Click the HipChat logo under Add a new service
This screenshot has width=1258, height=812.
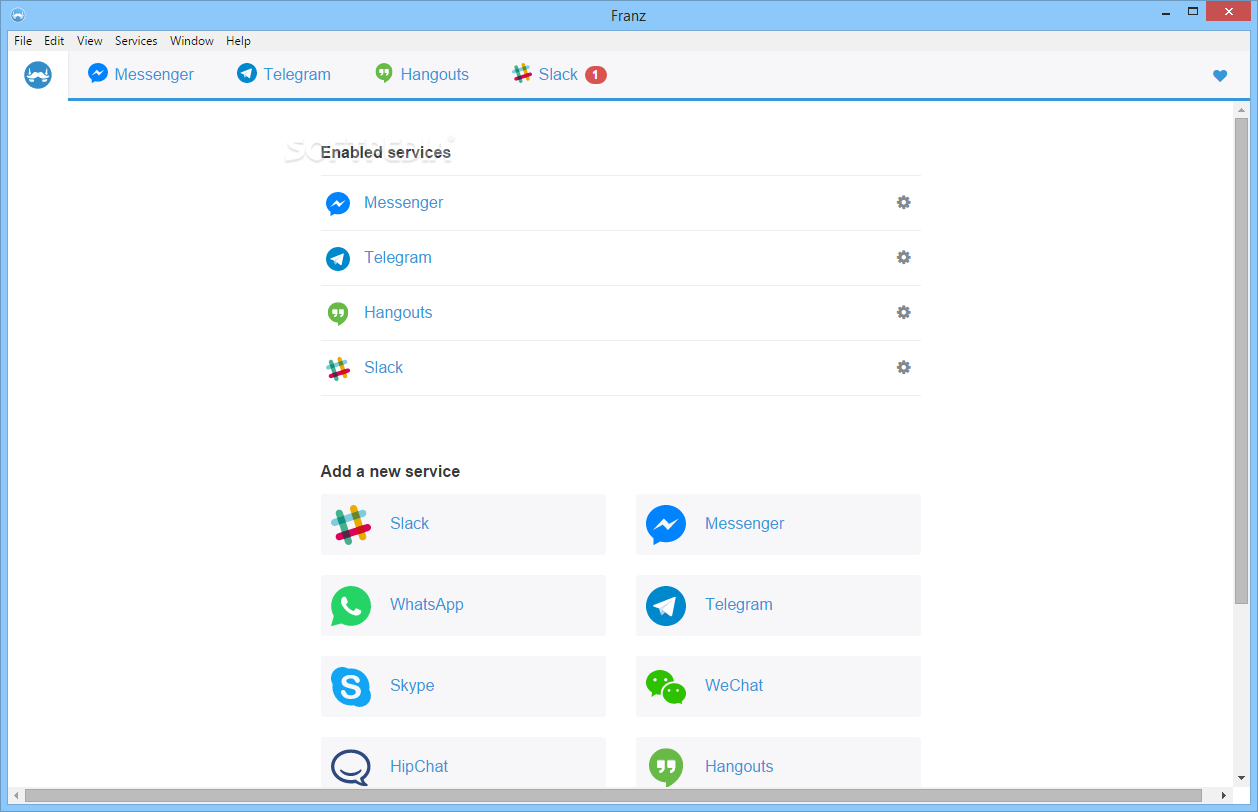click(351, 767)
